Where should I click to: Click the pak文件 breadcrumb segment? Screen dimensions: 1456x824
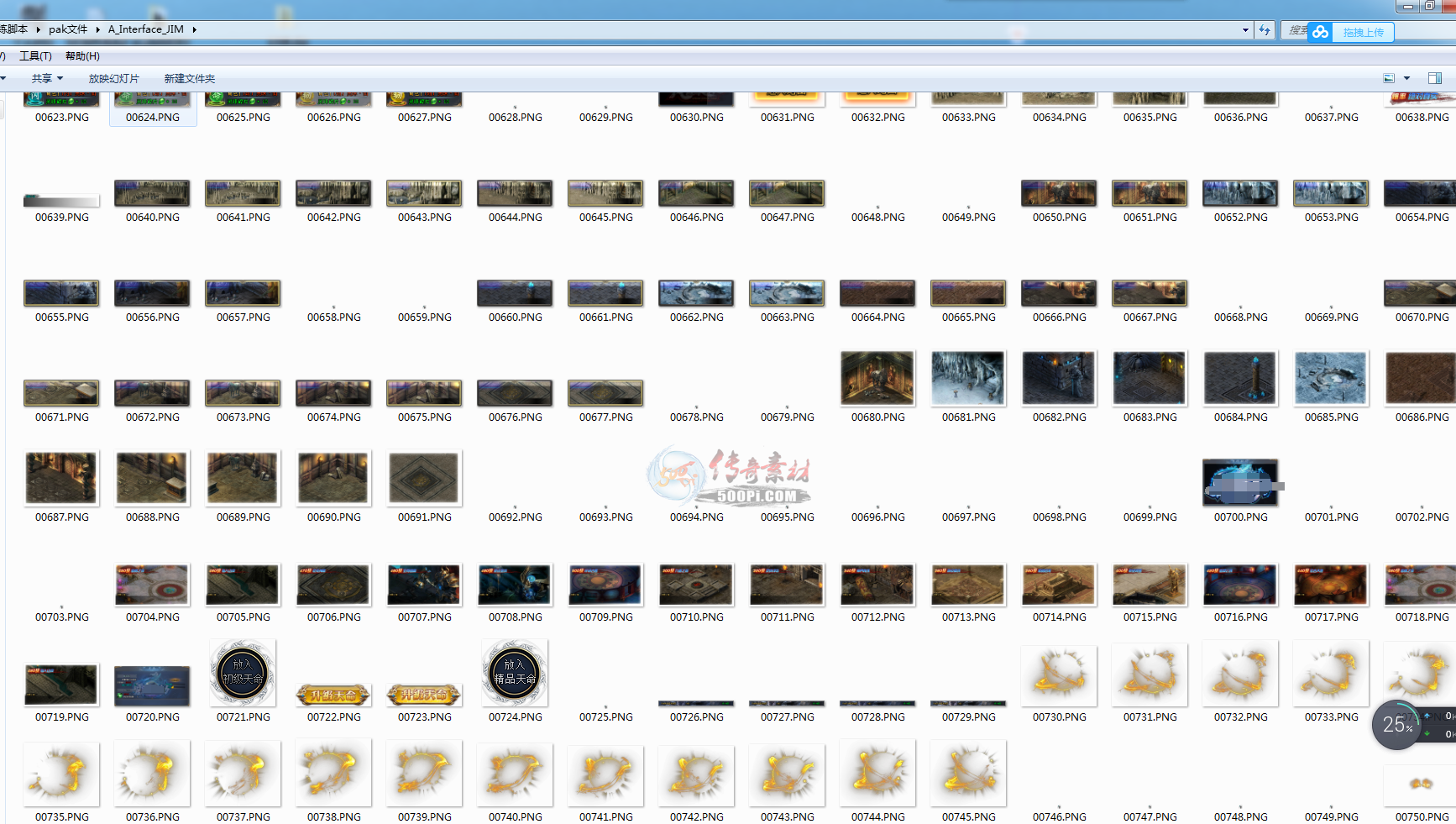[68, 29]
